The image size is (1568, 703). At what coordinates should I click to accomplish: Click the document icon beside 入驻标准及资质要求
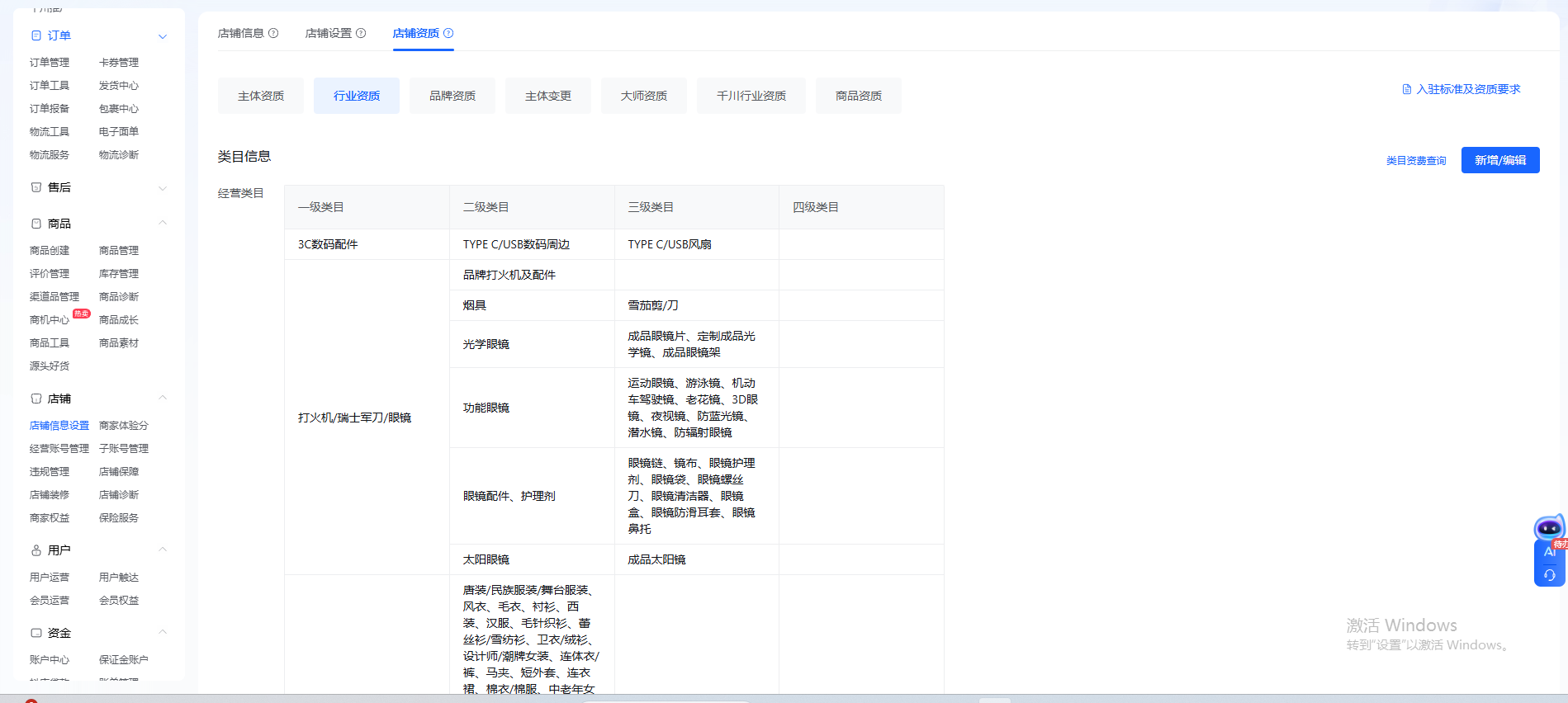click(1407, 89)
